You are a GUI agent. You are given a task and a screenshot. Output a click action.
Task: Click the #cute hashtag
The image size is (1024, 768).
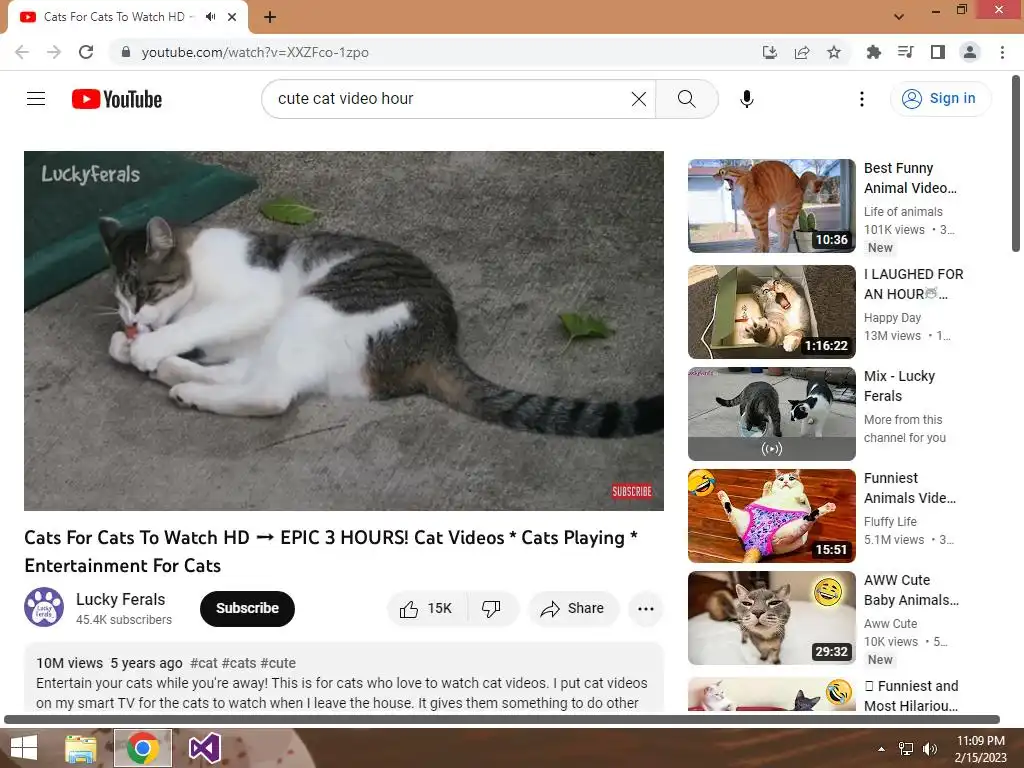(x=278, y=664)
